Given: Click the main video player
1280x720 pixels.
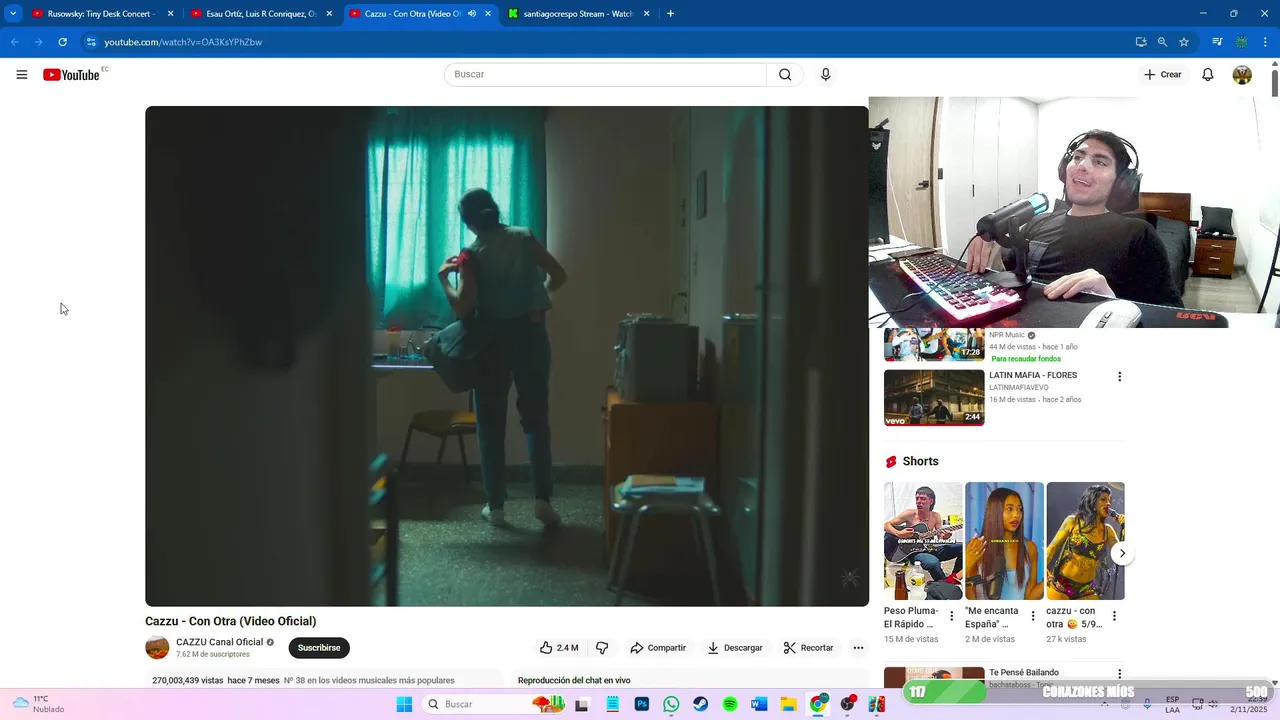Looking at the screenshot, I should tap(507, 356).
